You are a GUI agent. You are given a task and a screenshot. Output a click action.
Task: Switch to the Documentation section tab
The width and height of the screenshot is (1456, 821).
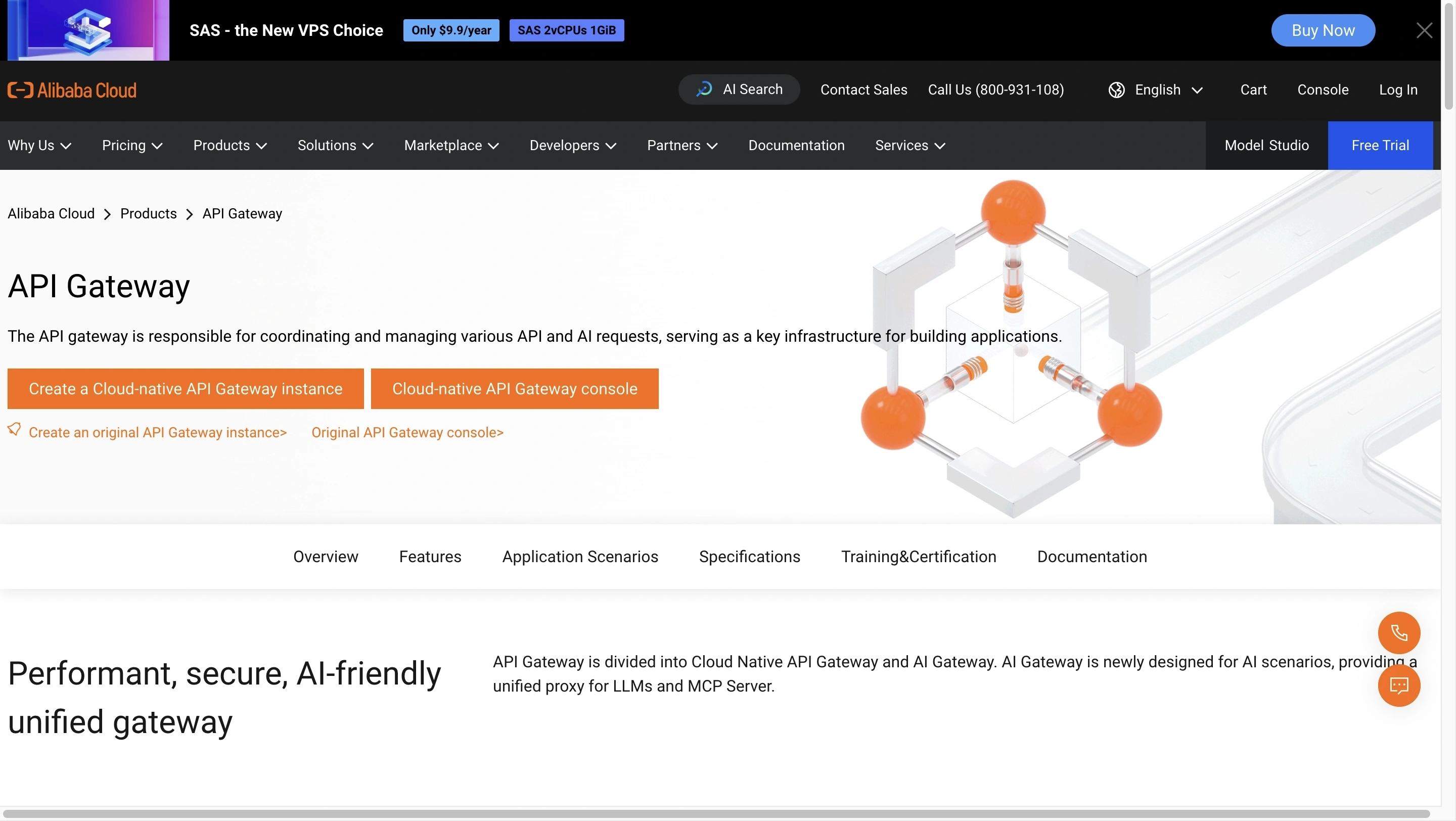[x=1092, y=557]
